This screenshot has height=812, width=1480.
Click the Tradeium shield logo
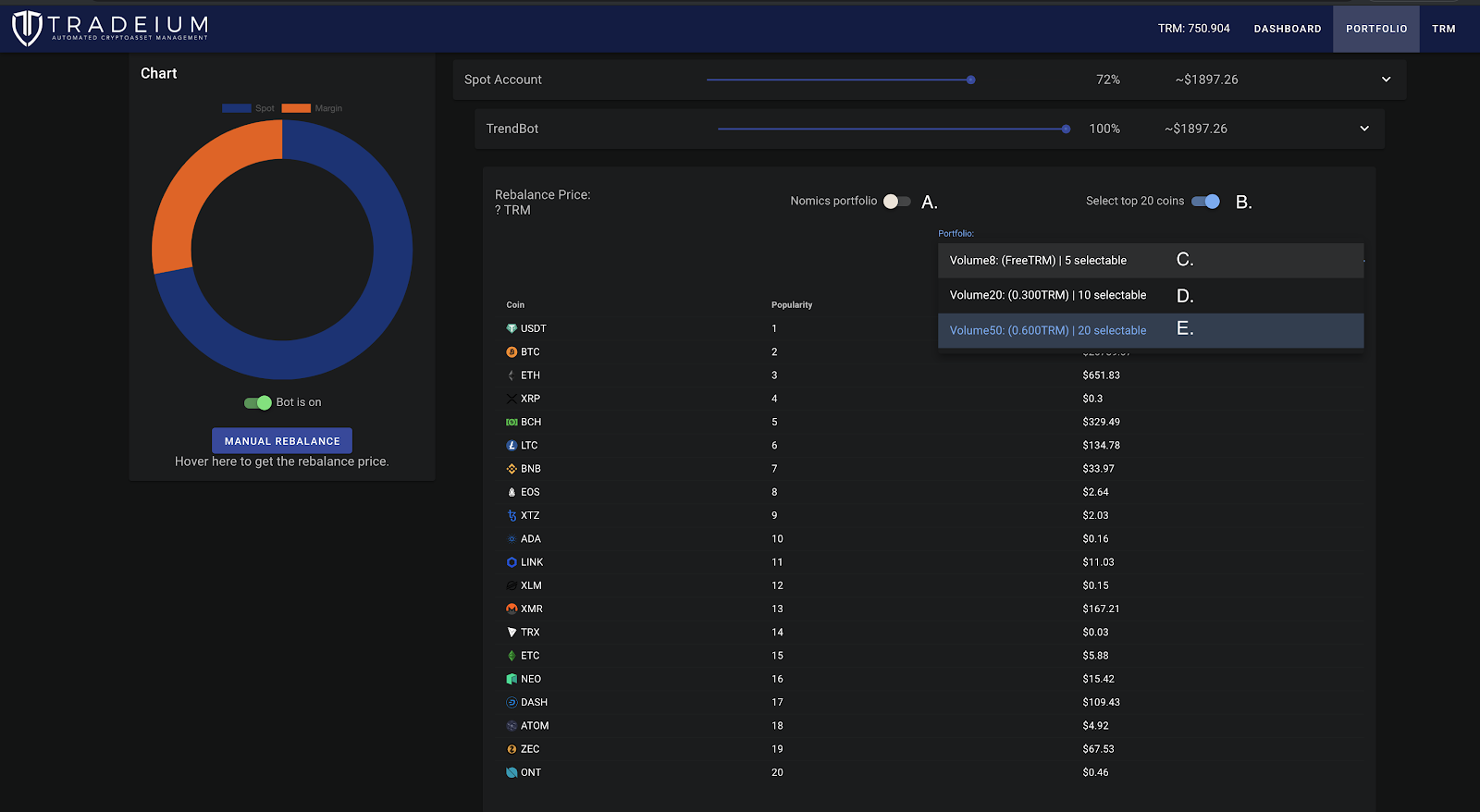[27, 28]
